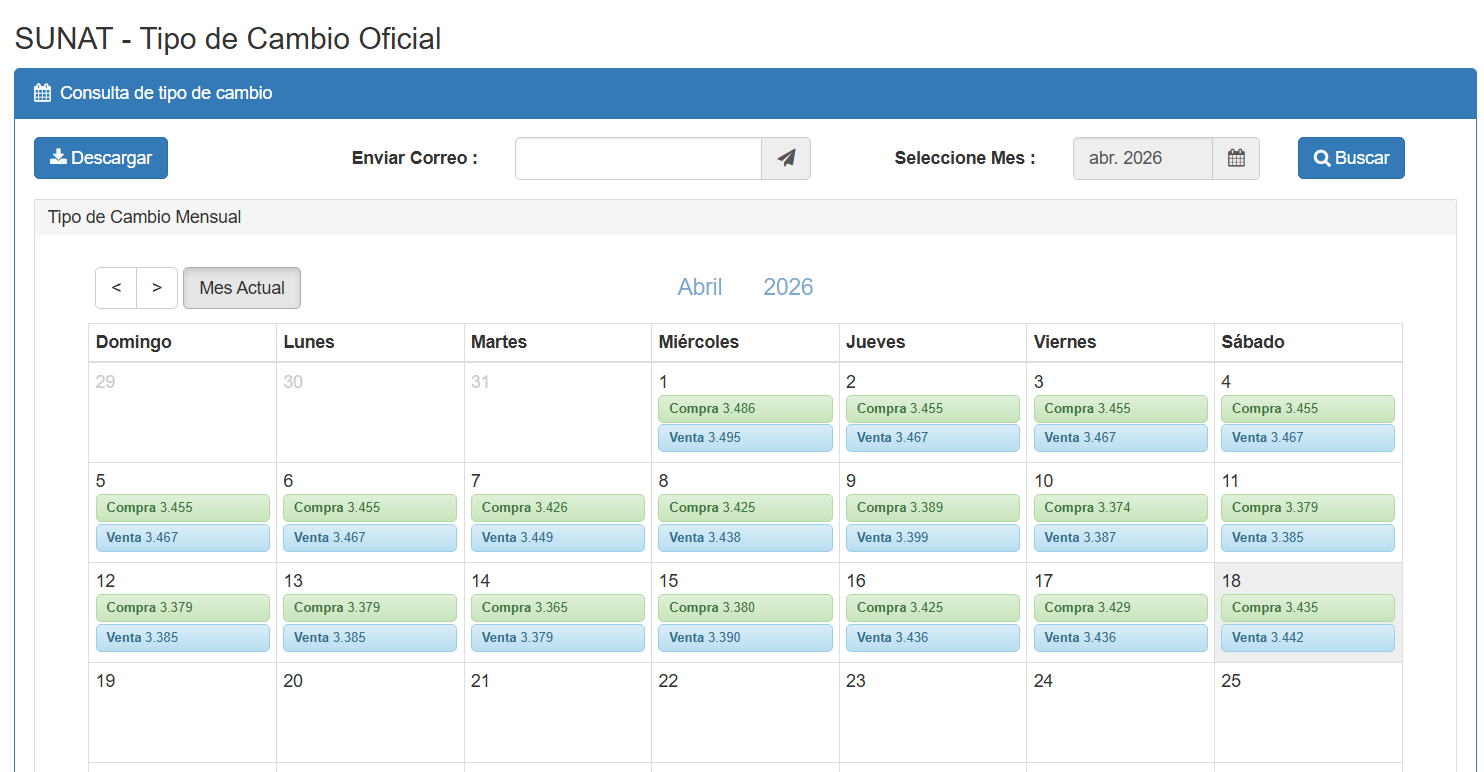
Task: Click the paper plane send email icon
Action: tap(786, 158)
